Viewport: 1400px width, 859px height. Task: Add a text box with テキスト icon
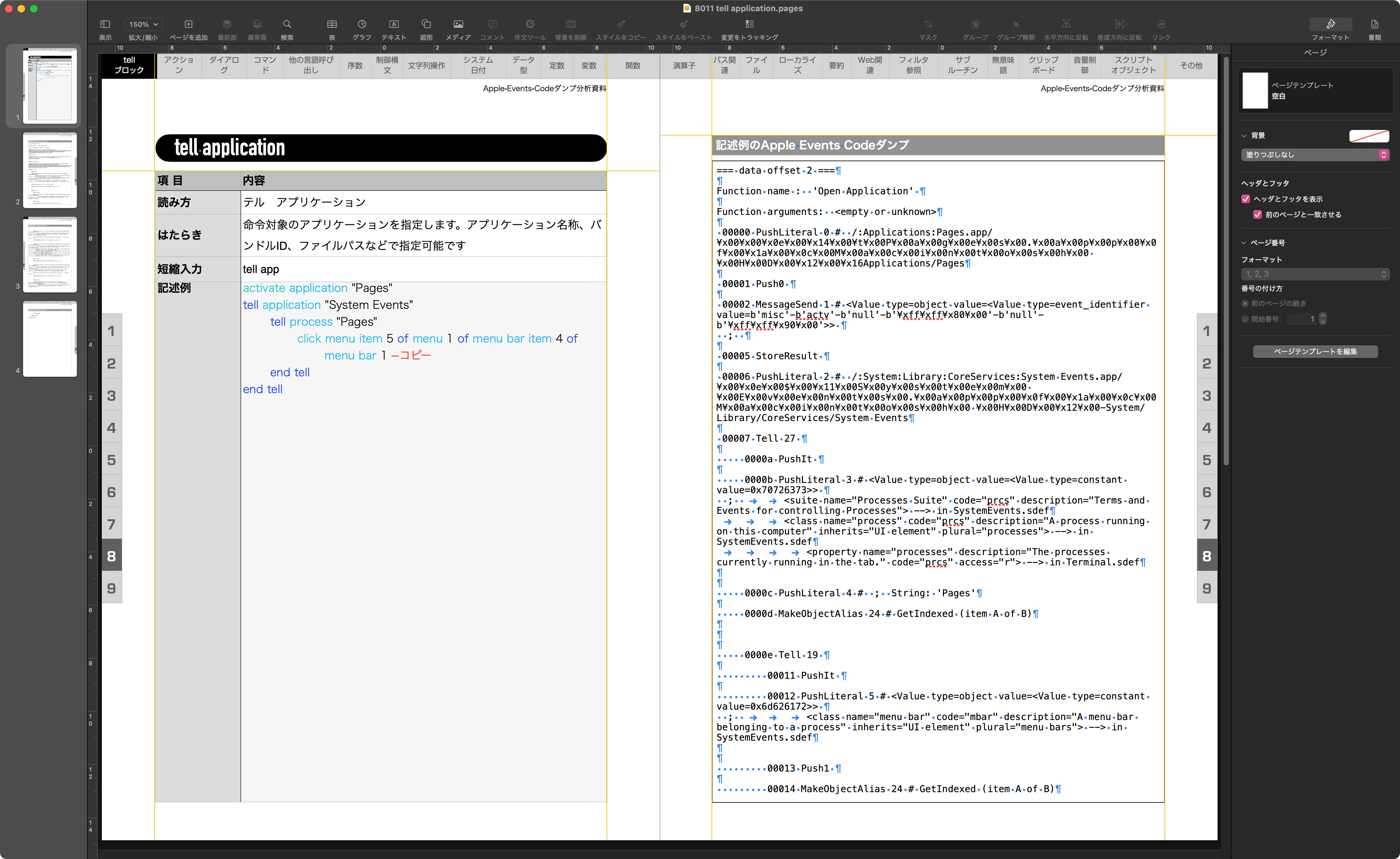coord(394,24)
